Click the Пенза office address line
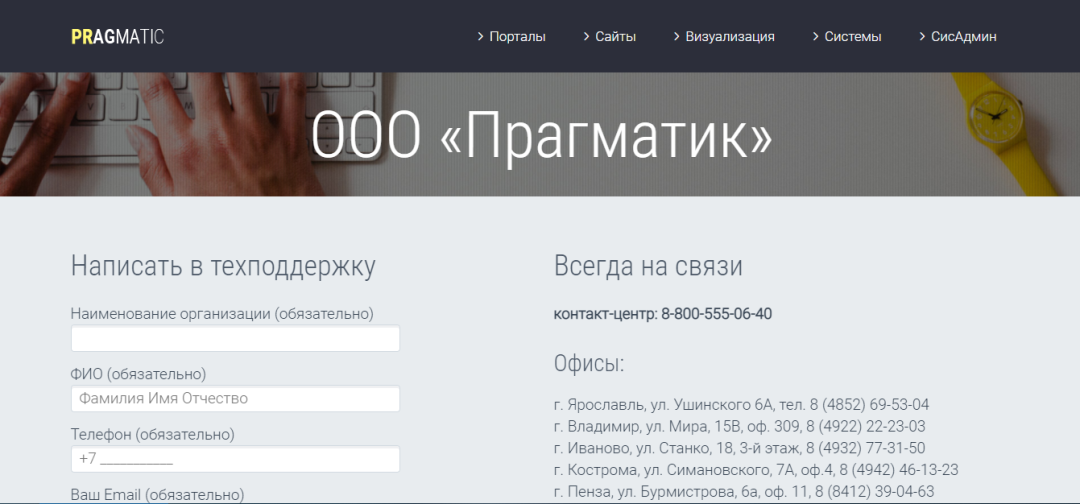Image resolution: width=1080 pixels, height=504 pixels. 744,492
